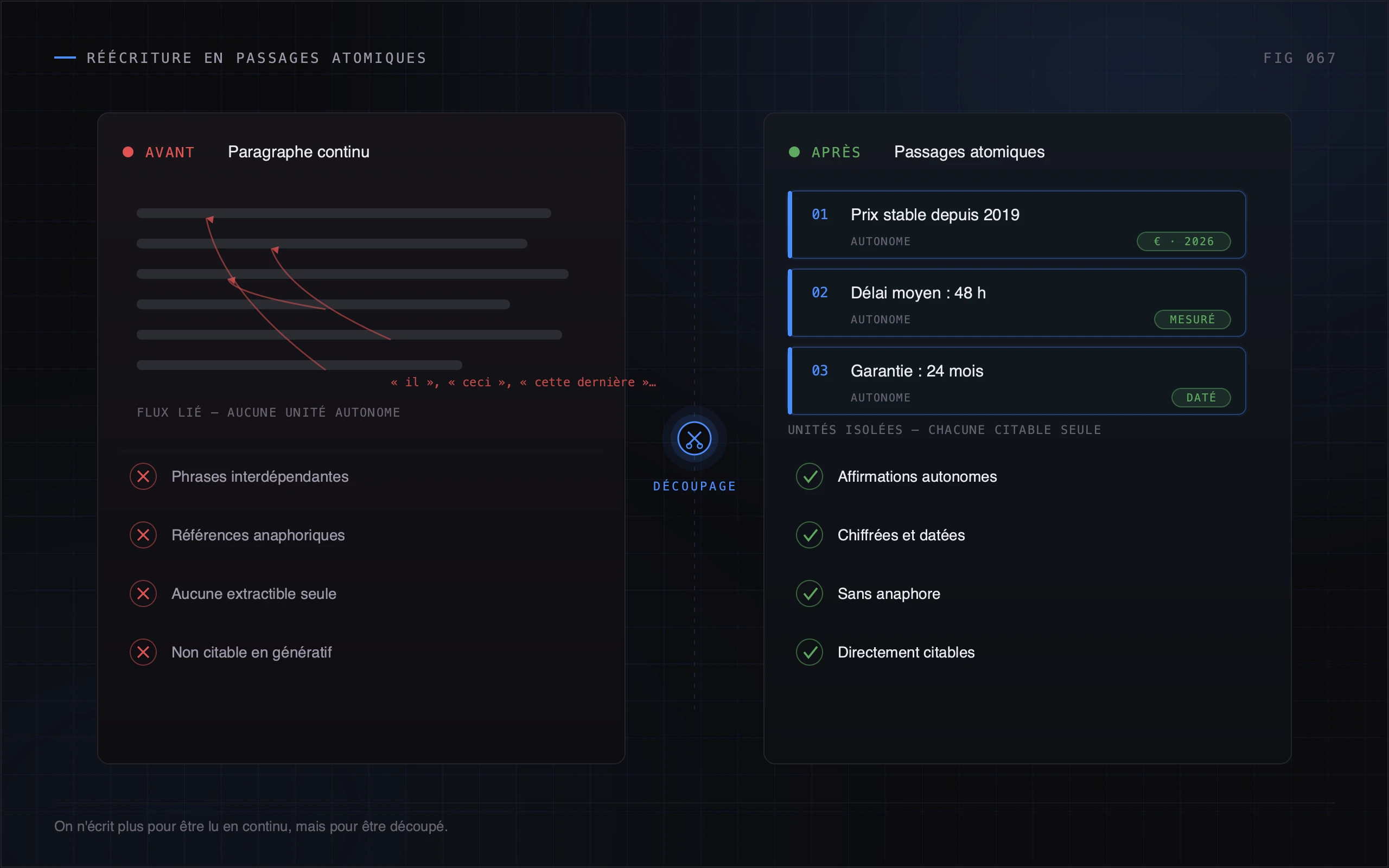The image size is (1389, 868).
Task: Click the Paragraphe continu heading
Action: [298, 152]
